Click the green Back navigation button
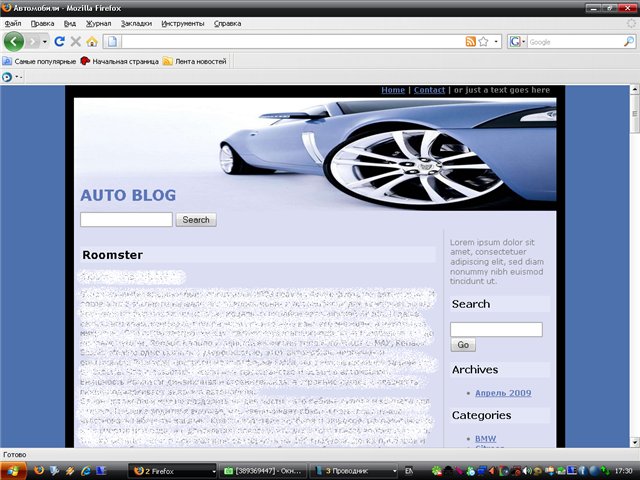Image resolution: width=640 pixels, height=480 pixels. pyautogui.click(x=14, y=41)
